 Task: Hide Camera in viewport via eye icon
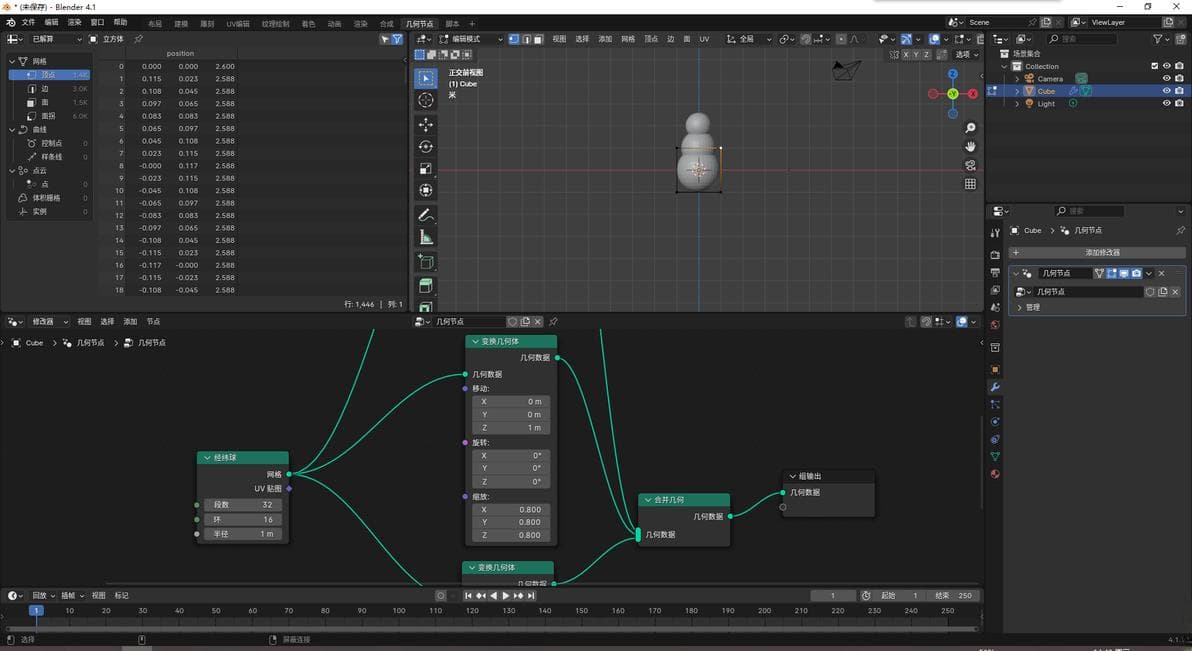click(1166, 78)
